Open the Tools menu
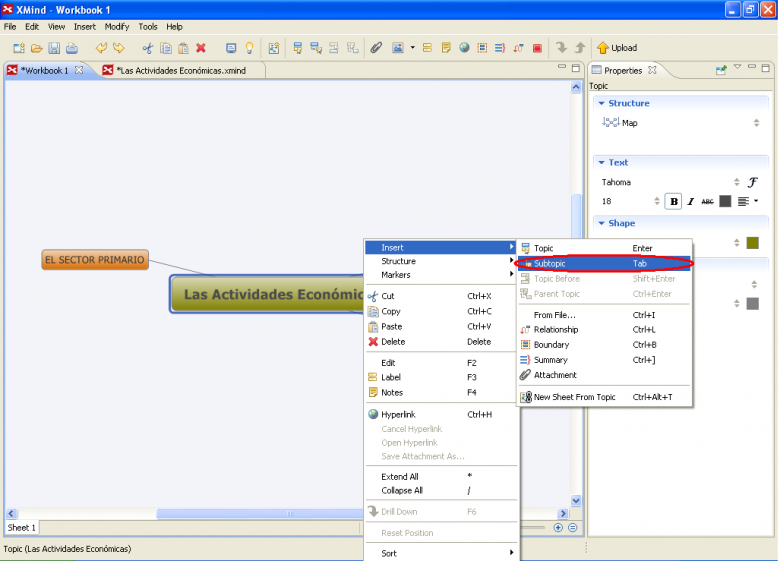This screenshot has height=561, width=780. 148,27
